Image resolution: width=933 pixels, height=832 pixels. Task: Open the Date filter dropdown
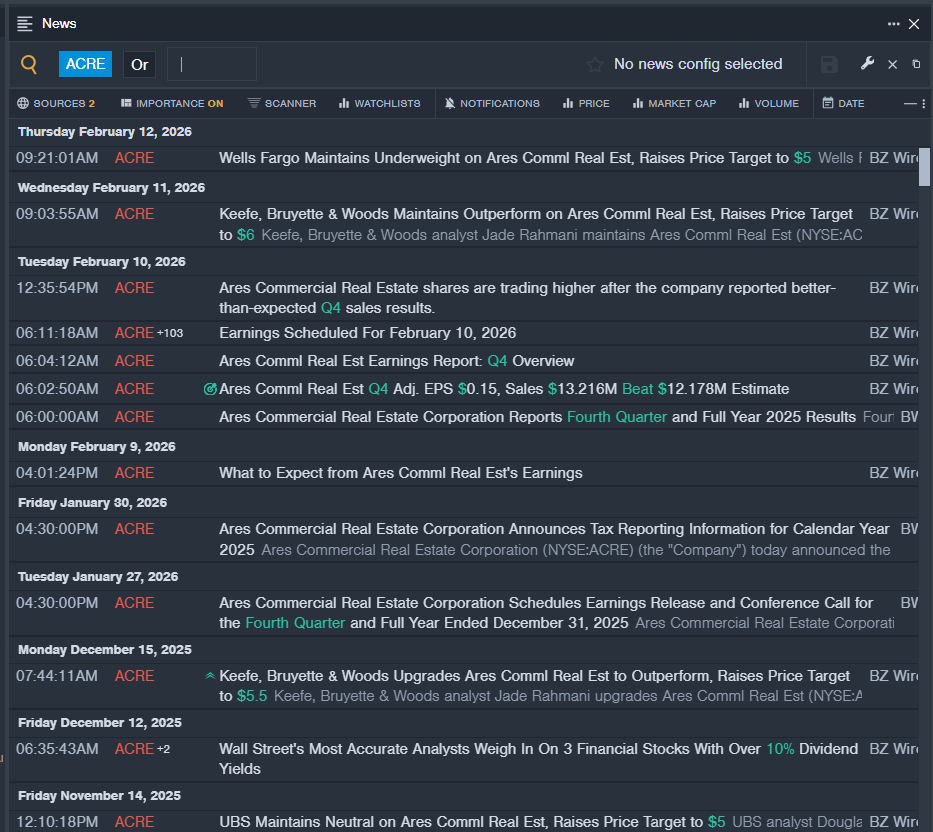tap(843, 103)
